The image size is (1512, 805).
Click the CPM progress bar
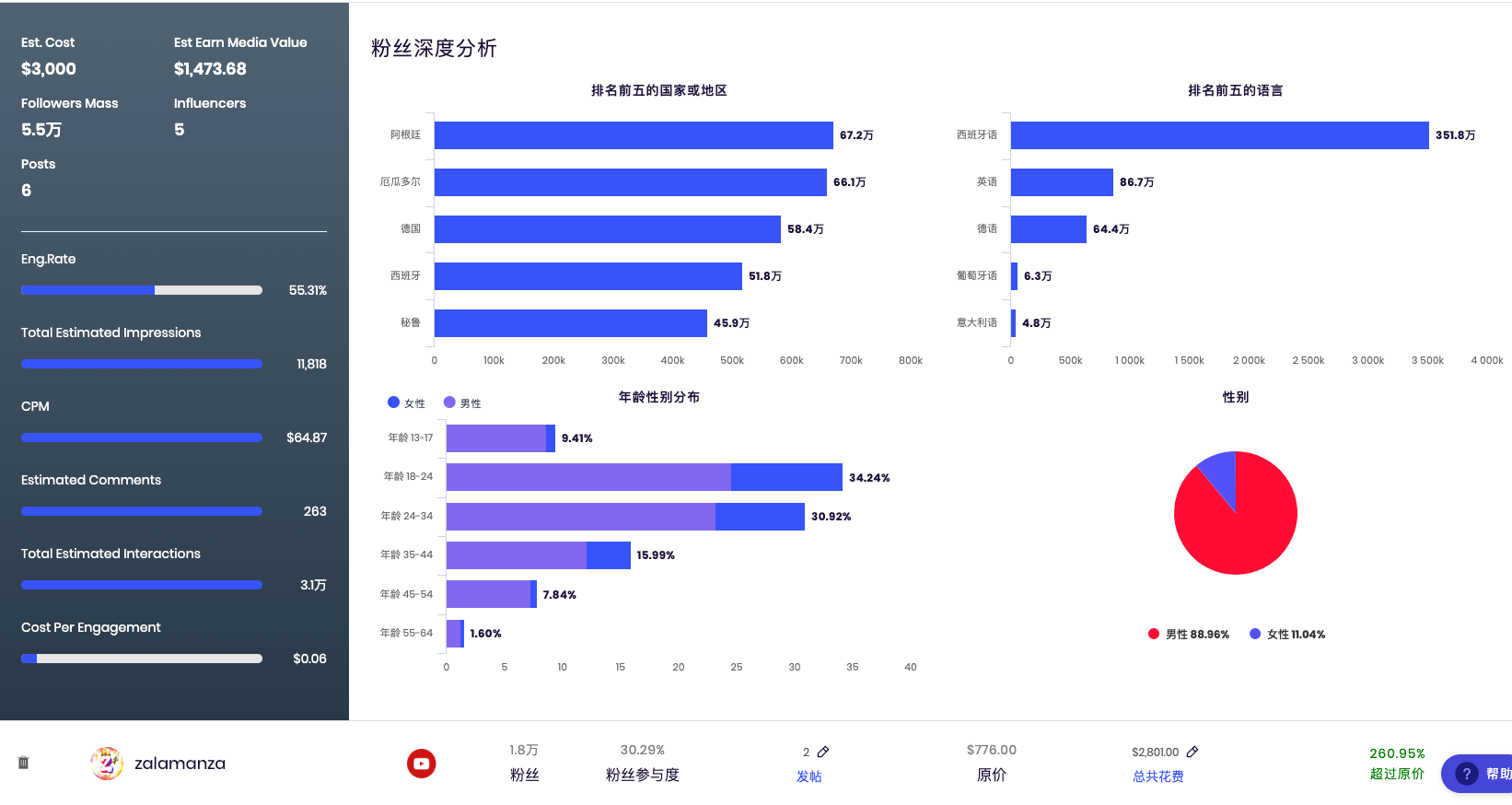[x=142, y=437]
